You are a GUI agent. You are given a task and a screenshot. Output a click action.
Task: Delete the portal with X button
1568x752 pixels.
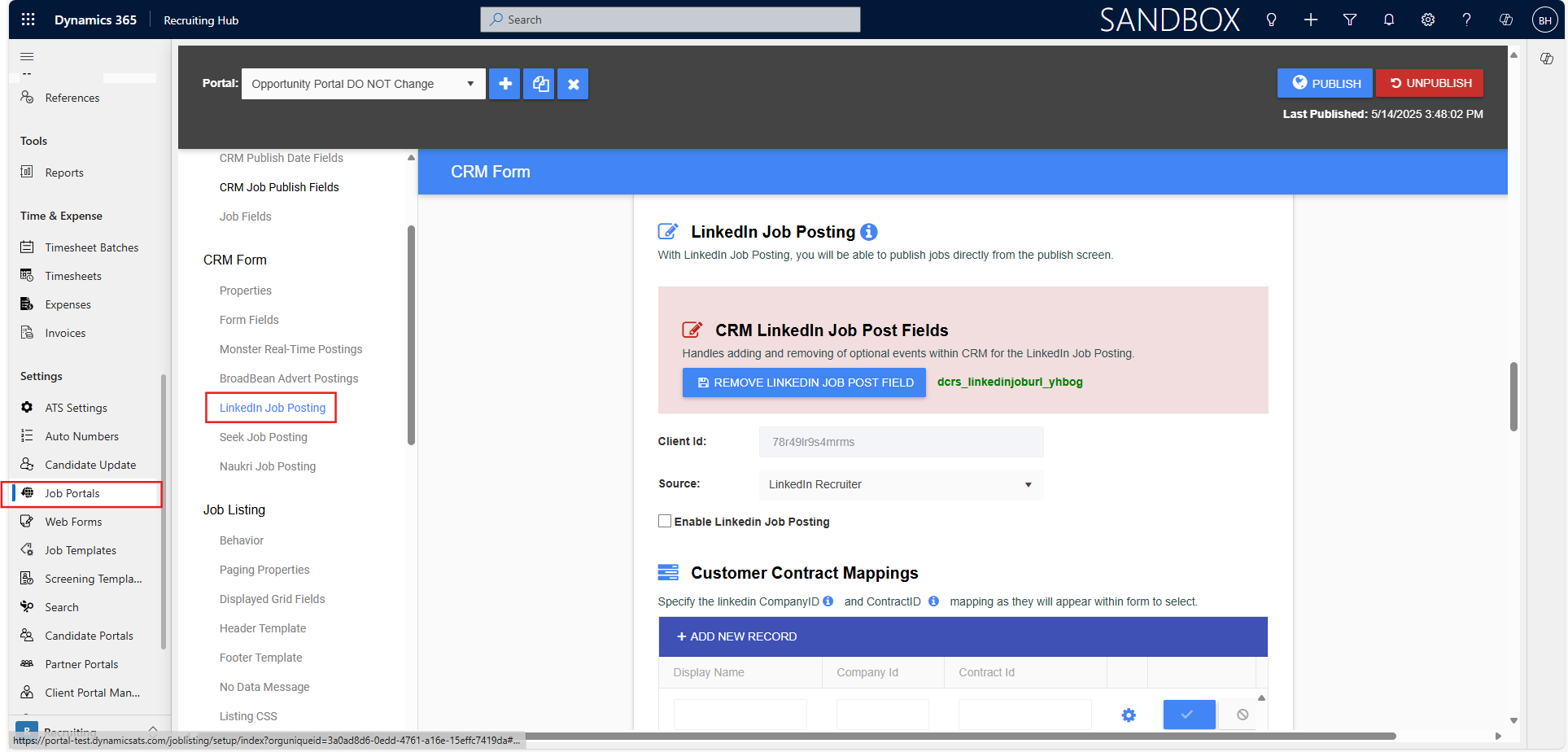[573, 84]
